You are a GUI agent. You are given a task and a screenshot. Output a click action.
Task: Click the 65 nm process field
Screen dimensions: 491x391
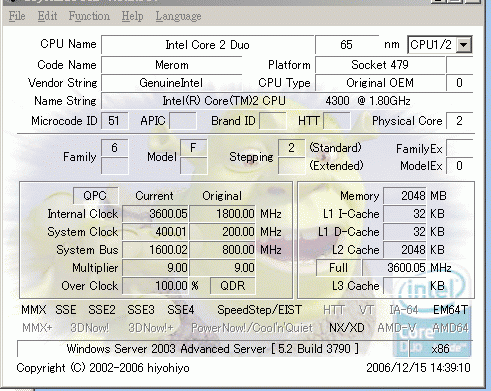[347, 45]
